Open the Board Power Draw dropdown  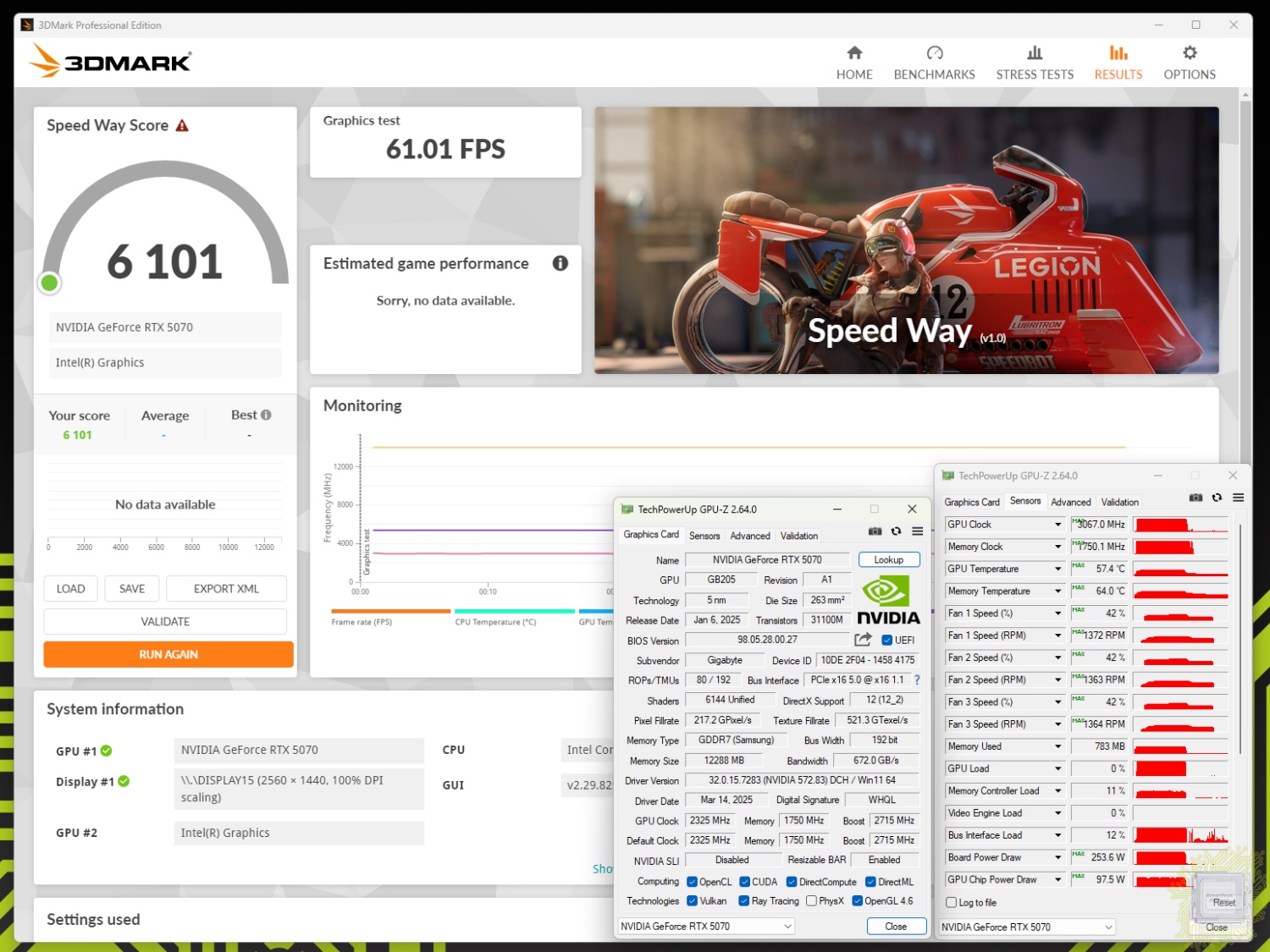coord(1057,857)
